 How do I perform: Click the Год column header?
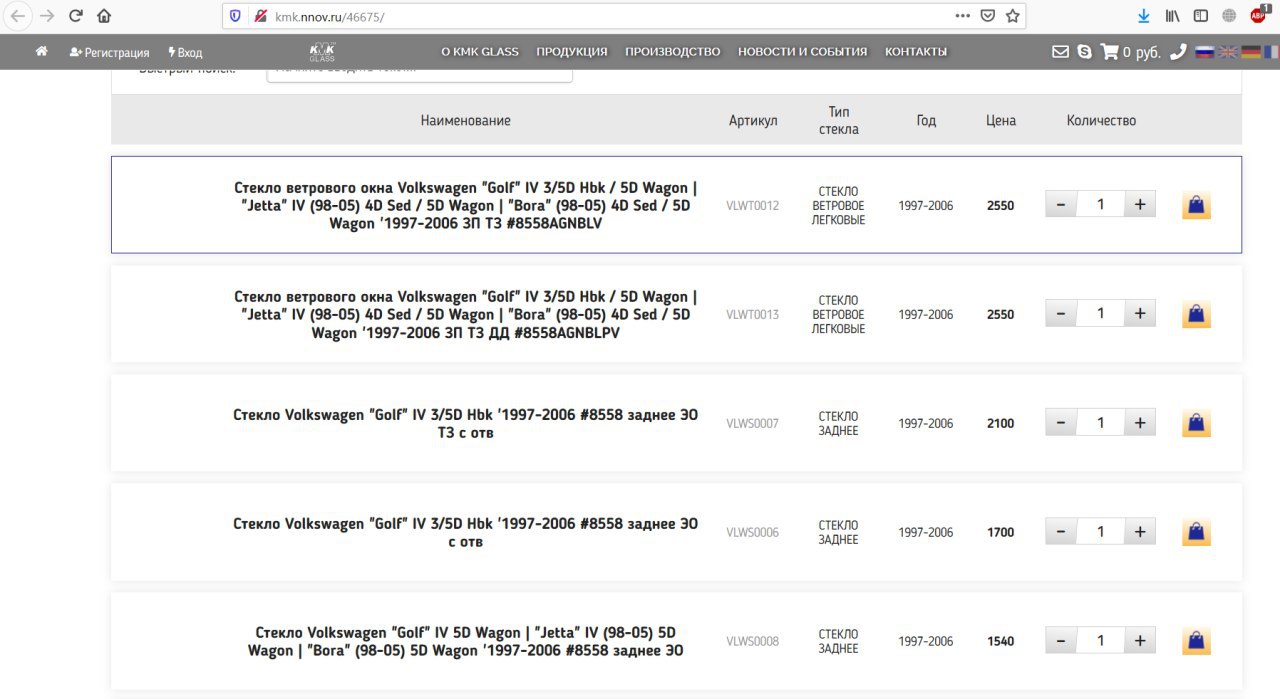click(x=927, y=120)
